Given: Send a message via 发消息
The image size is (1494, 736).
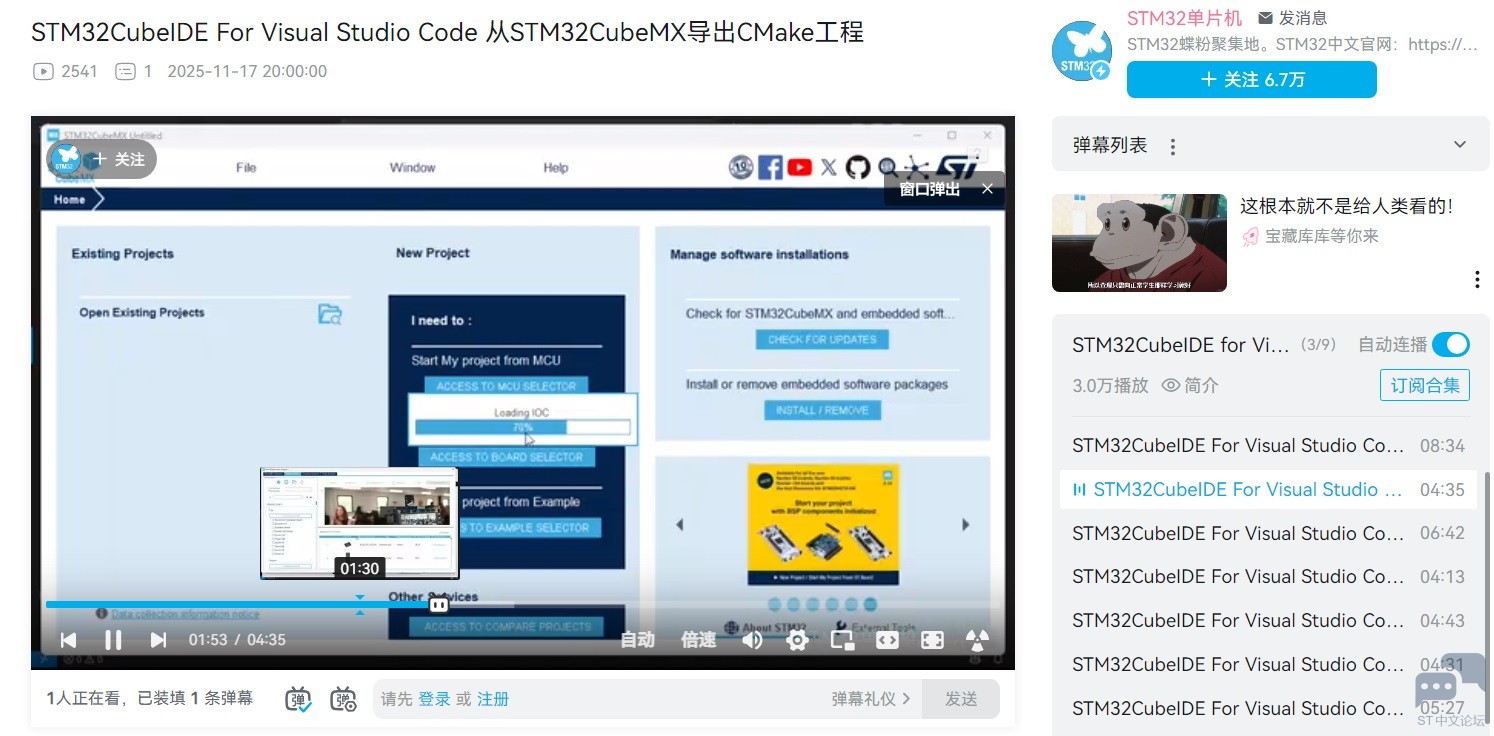Looking at the screenshot, I should pyautogui.click(x=1293, y=18).
